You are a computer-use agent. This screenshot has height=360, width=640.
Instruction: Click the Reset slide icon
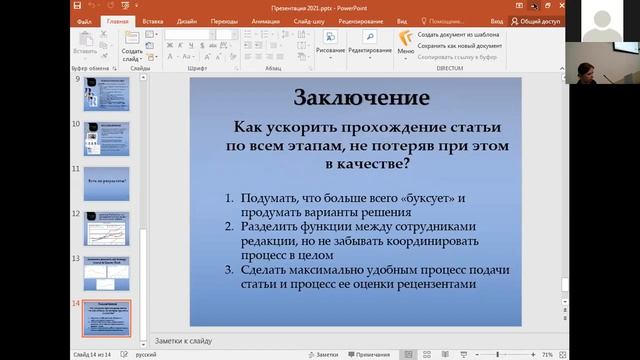click(149, 46)
